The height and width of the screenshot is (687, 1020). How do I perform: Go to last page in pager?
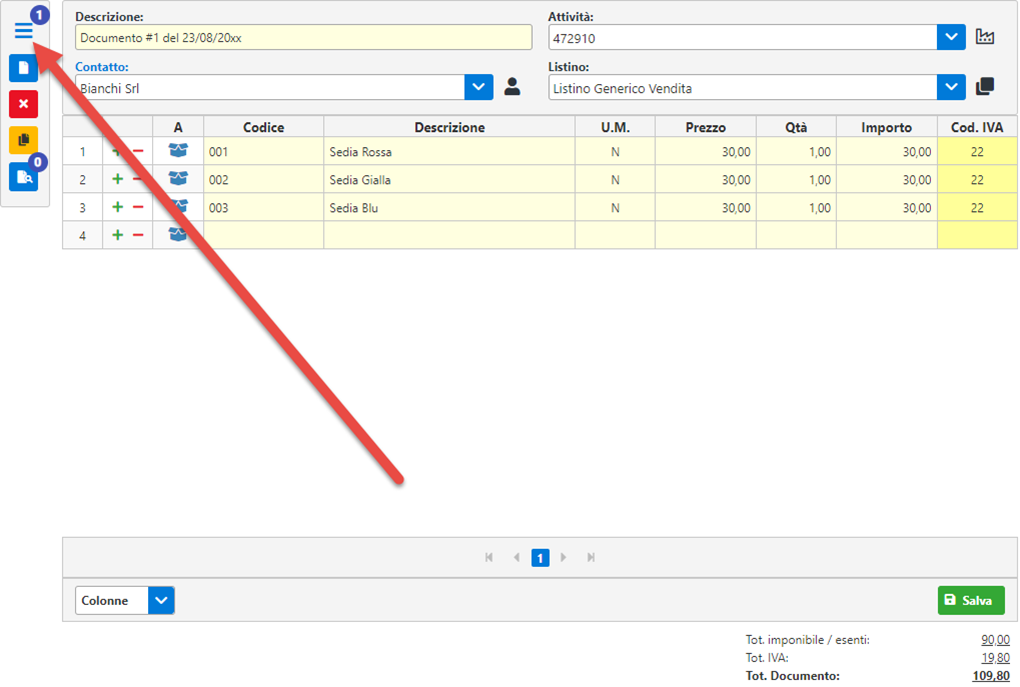[x=591, y=558]
